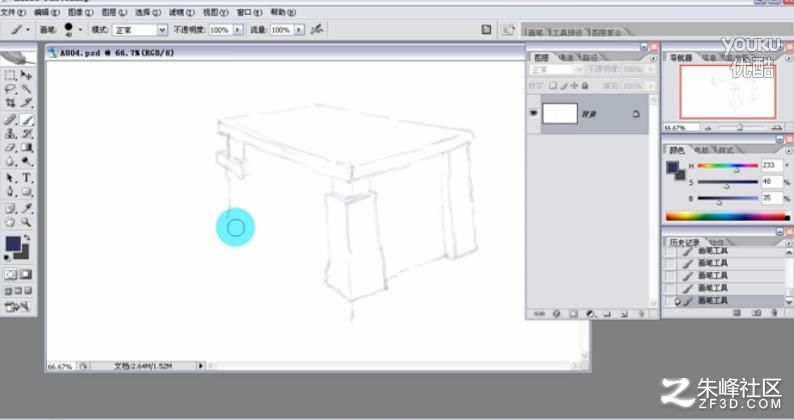This screenshot has width=794, height=420.
Task: Toggle lock position in Layers panel
Action: (574, 86)
